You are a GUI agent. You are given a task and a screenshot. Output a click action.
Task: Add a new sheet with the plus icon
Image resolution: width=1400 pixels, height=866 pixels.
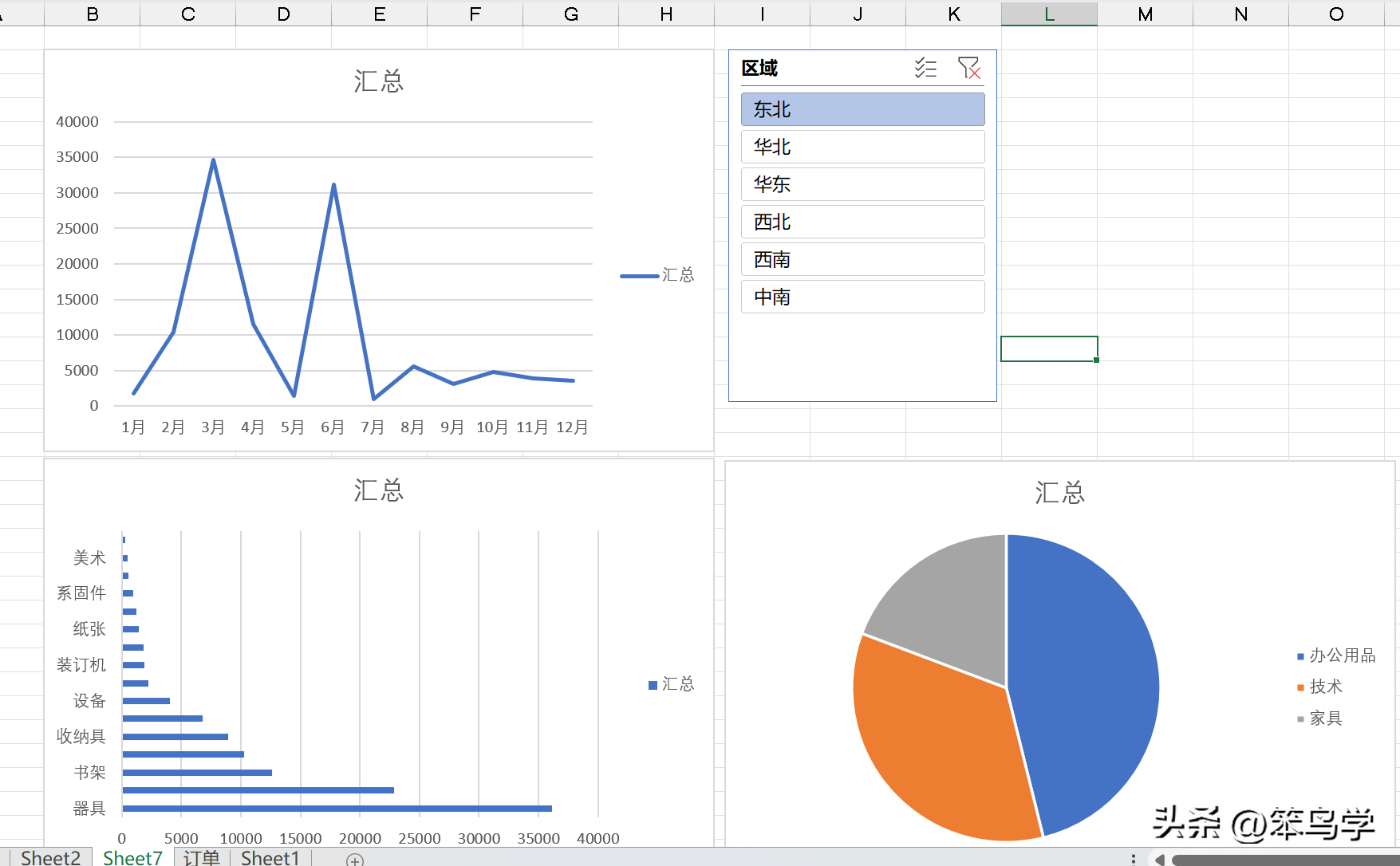tap(355, 860)
